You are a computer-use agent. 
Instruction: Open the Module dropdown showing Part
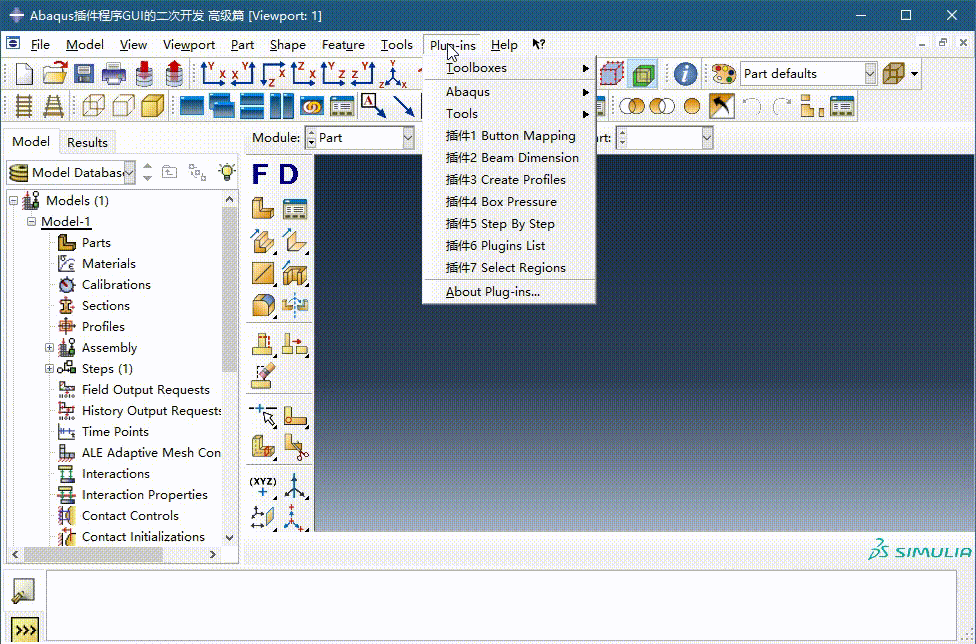[x=407, y=138]
